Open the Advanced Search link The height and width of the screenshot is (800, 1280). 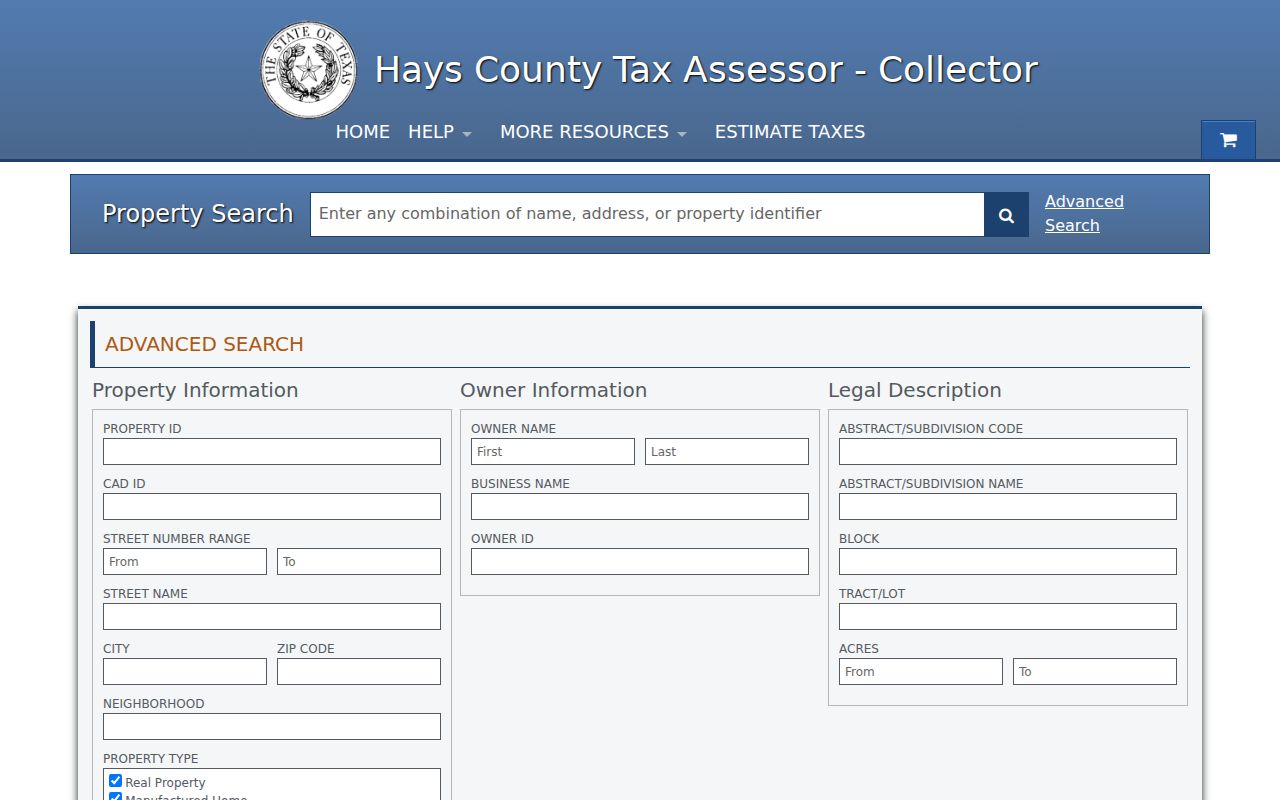pos(1084,213)
